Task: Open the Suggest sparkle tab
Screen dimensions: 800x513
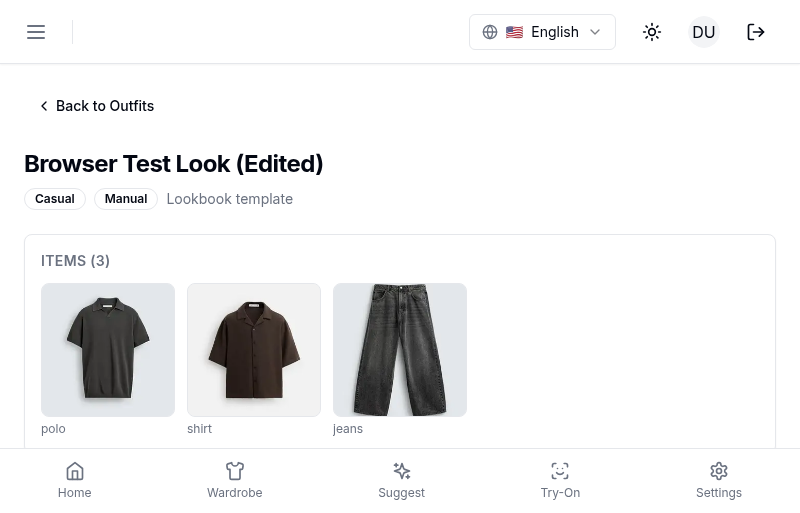Action: [x=402, y=480]
